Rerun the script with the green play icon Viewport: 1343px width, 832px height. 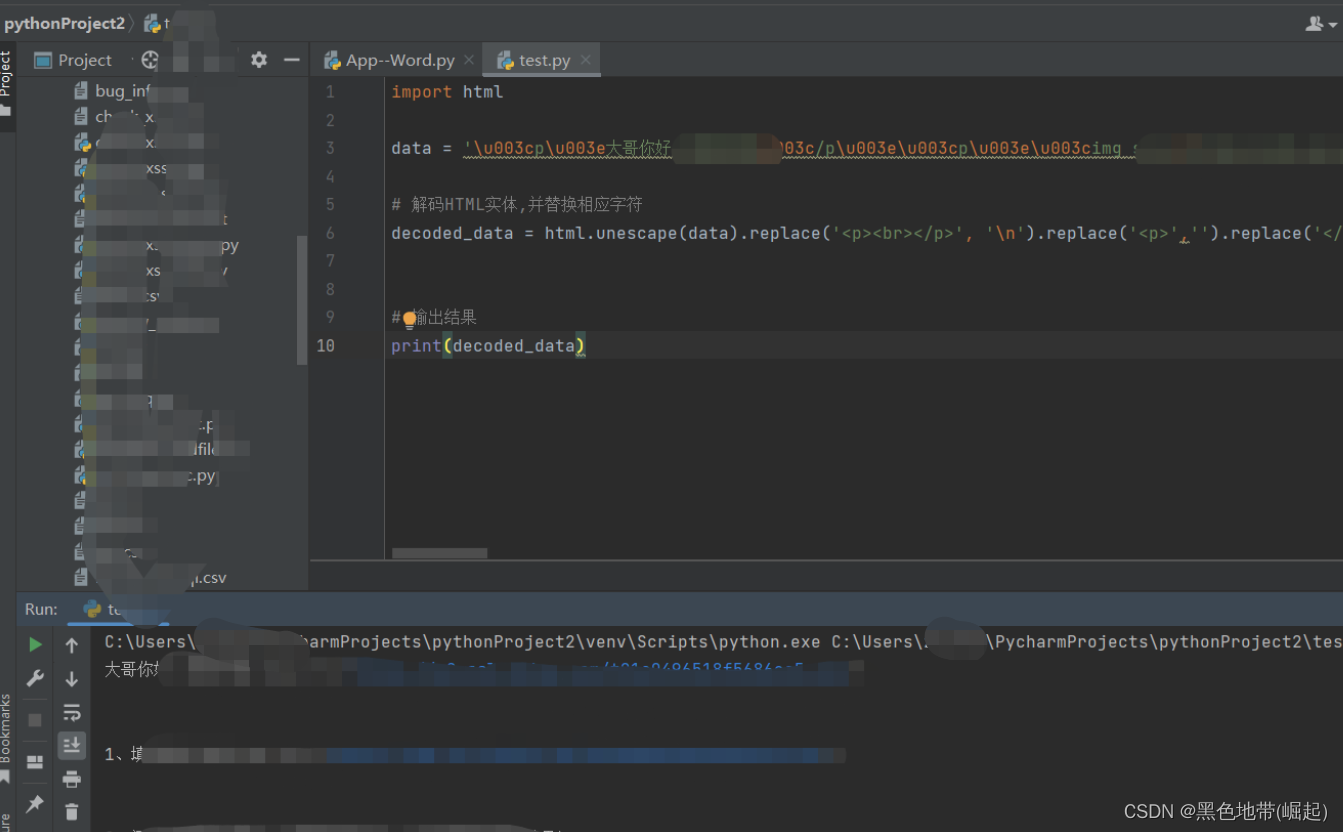(35, 645)
